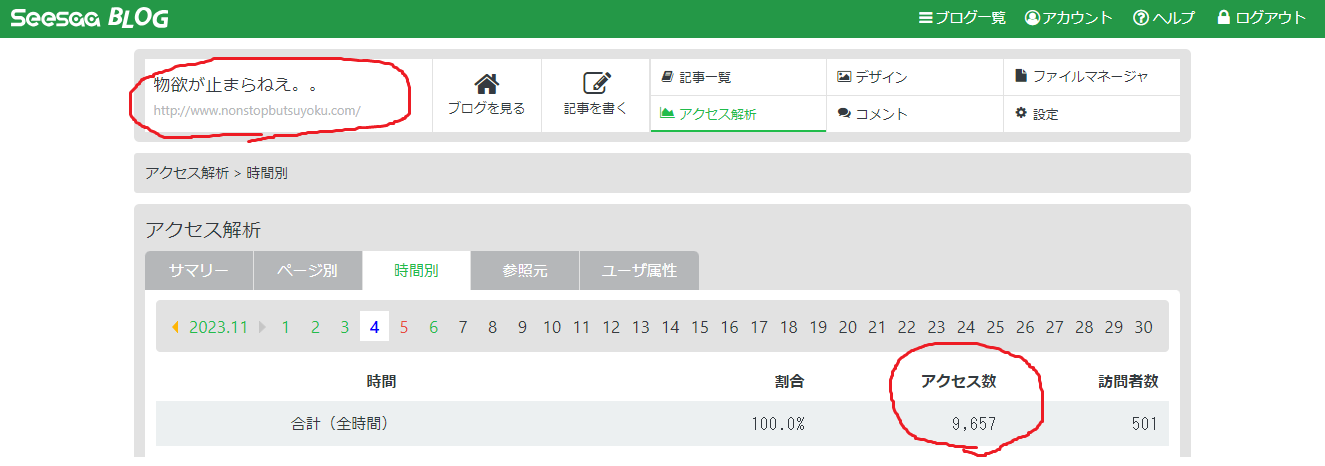Open ヘルプ in the top bar
Image resolution: width=1325 pixels, height=466 pixels.
[x=1164, y=18]
